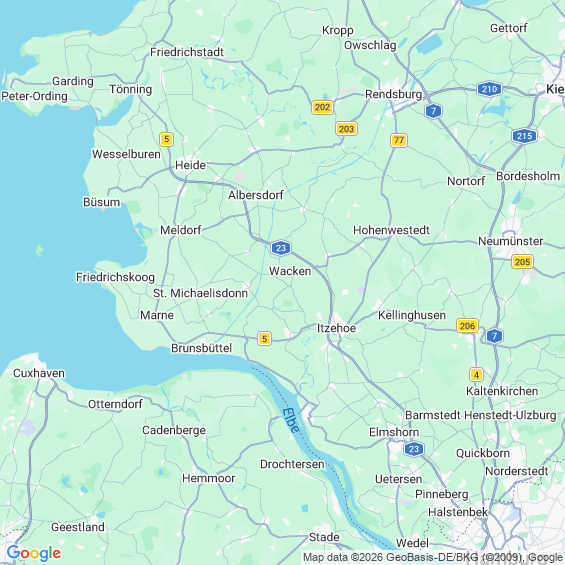Click the yellow 205 road marker near Neumünster
Viewport: 565px width, 565px height.
click(522, 262)
